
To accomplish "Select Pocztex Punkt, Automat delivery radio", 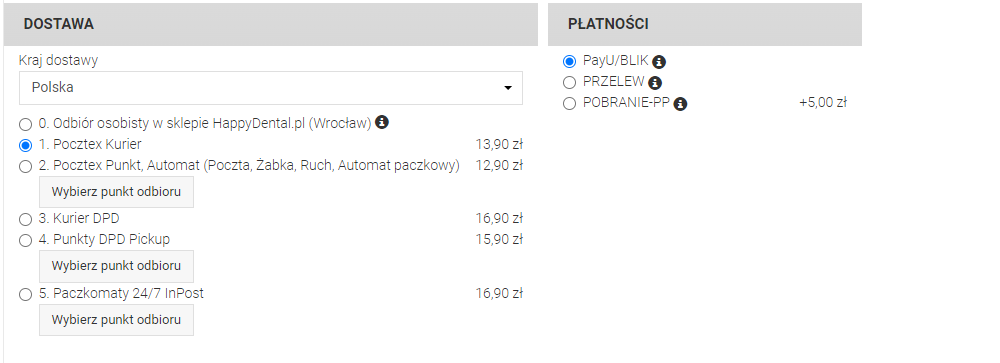I will click(25, 167).
